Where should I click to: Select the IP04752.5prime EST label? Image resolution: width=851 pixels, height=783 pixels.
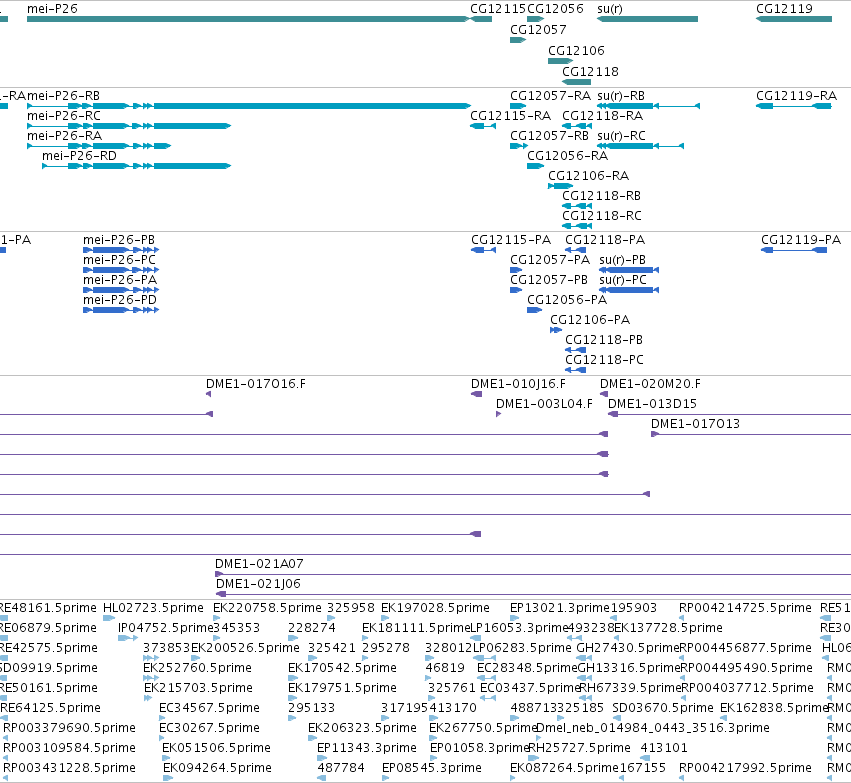tap(166, 628)
